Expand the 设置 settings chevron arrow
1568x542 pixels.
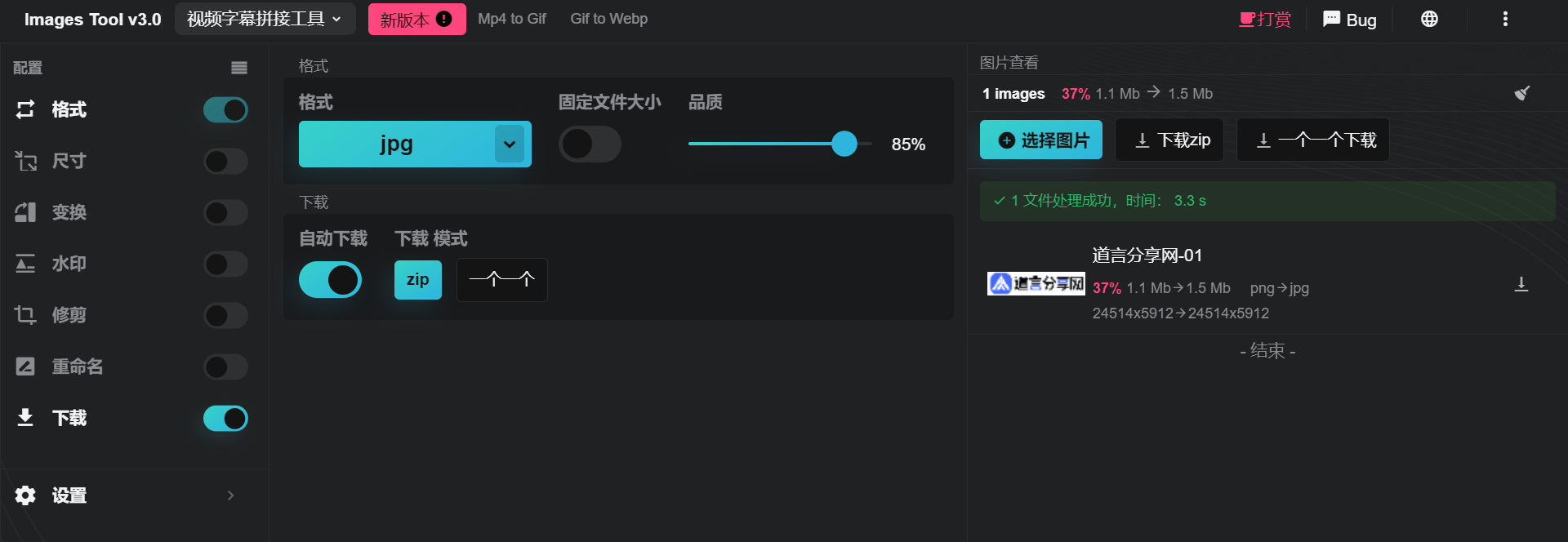[230, 495]
